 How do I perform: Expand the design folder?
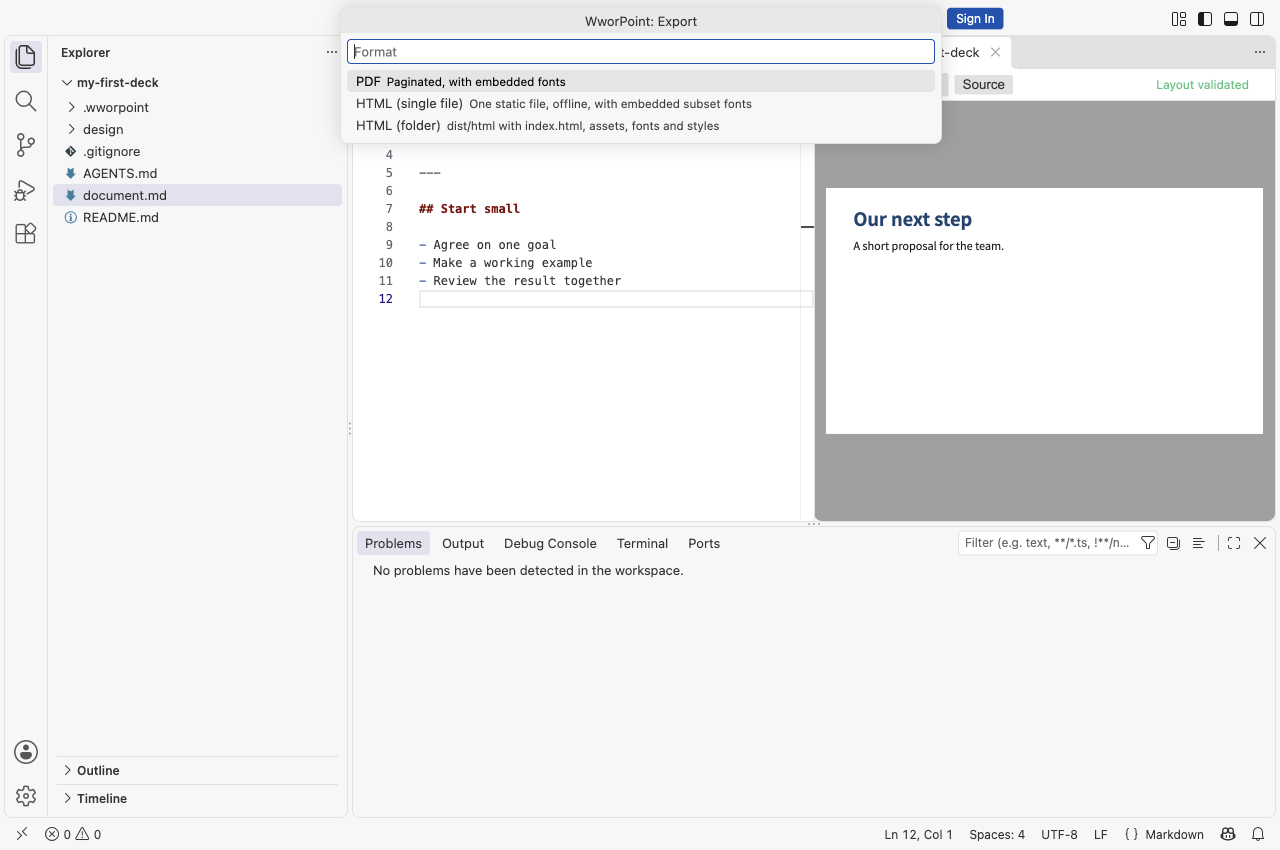[x=198, y=129]
